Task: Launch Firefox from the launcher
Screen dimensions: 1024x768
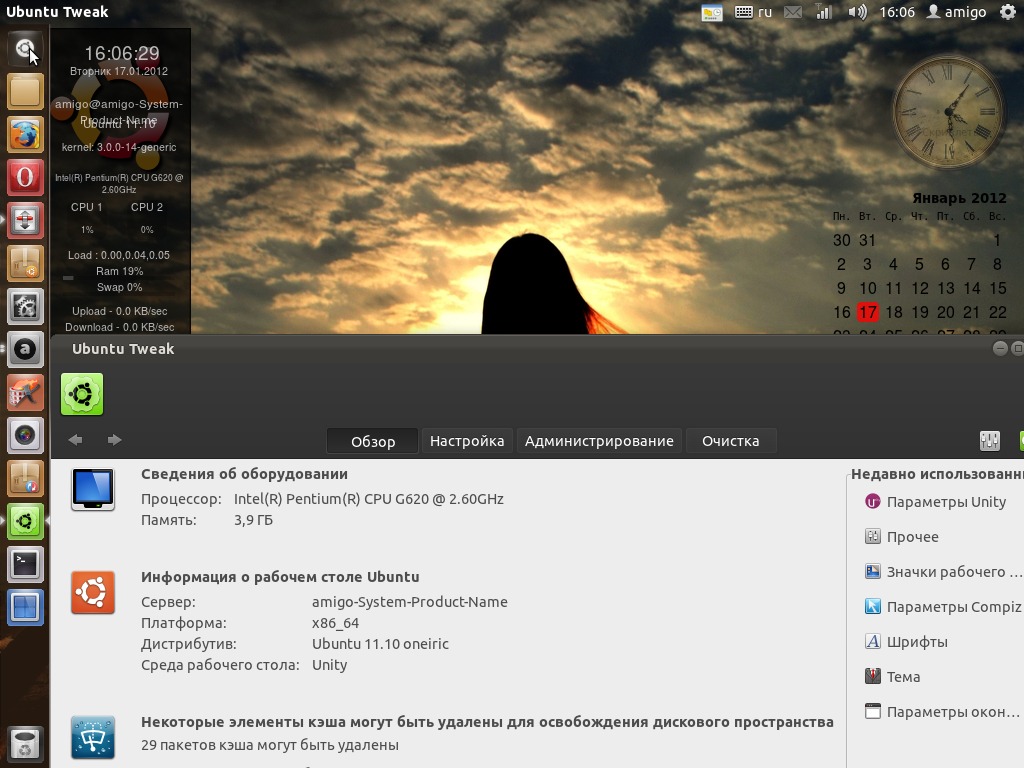Action: coord(25,134)
